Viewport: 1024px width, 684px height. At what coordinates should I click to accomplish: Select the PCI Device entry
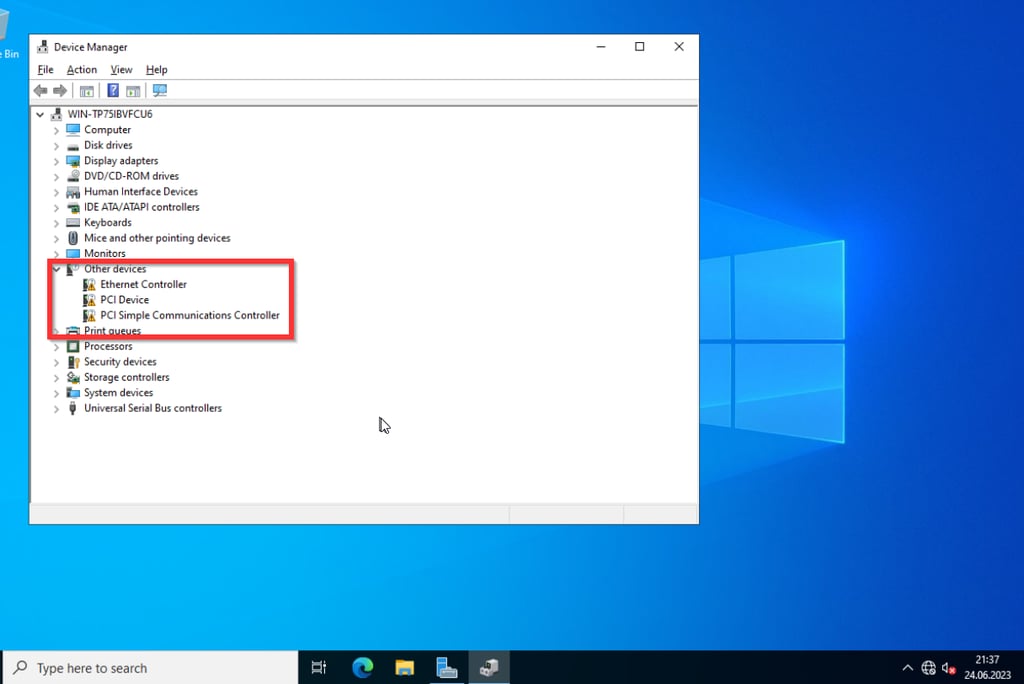(x=124, y=300)
